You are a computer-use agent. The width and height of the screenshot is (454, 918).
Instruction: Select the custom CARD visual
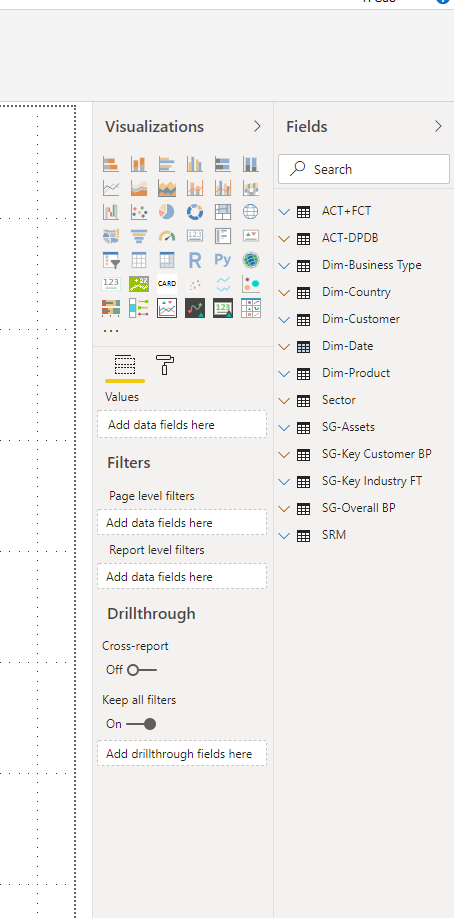(x=167, y=284)
